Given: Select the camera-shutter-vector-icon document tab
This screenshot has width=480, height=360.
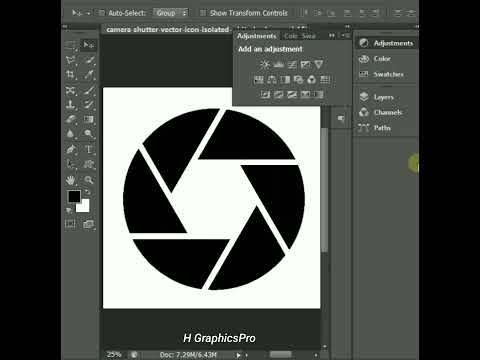Looking at the screenshot, I should coord(168,29).
